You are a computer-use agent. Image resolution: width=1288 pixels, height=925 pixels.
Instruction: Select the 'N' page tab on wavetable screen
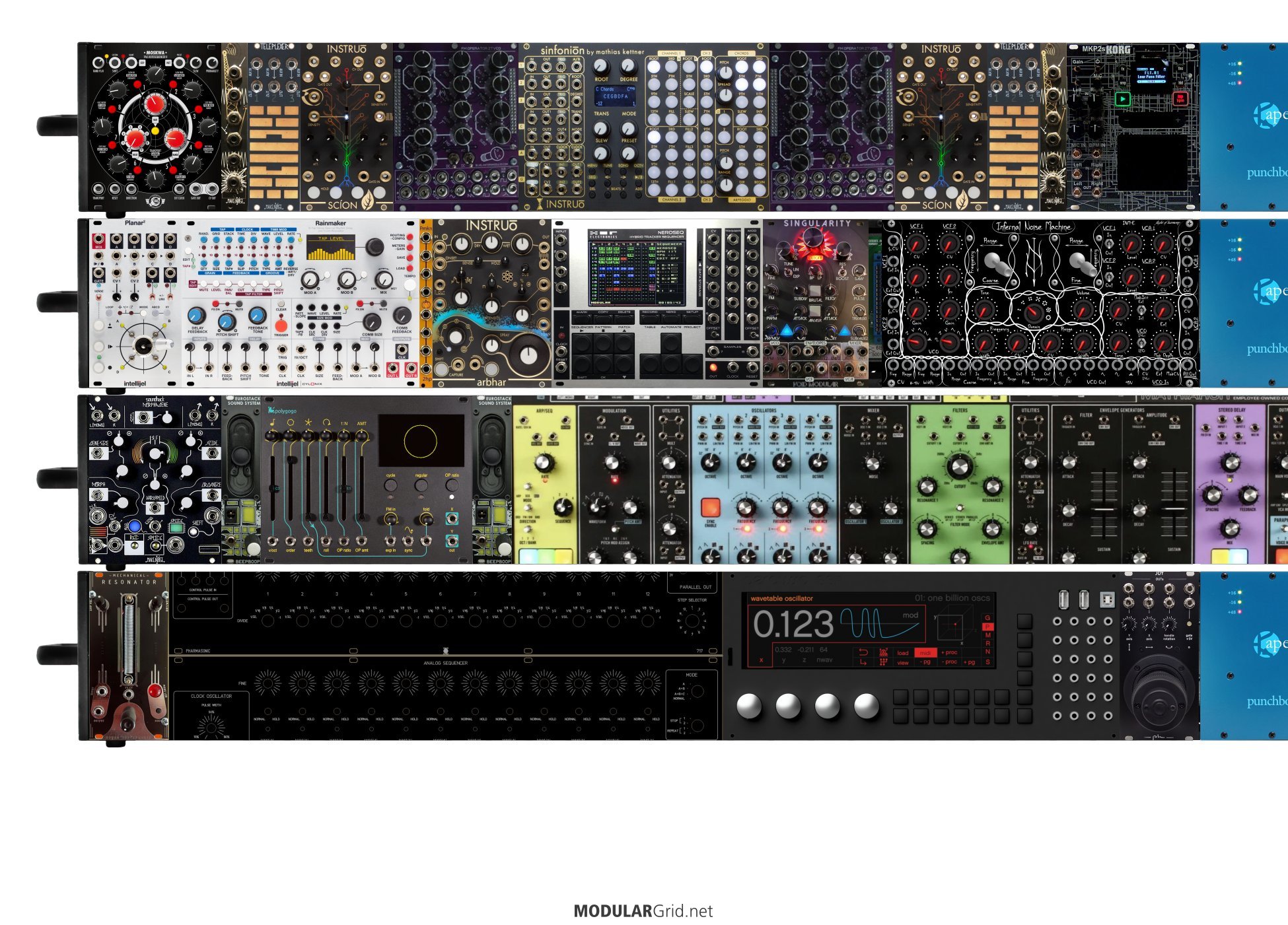(x=987, y=652)
